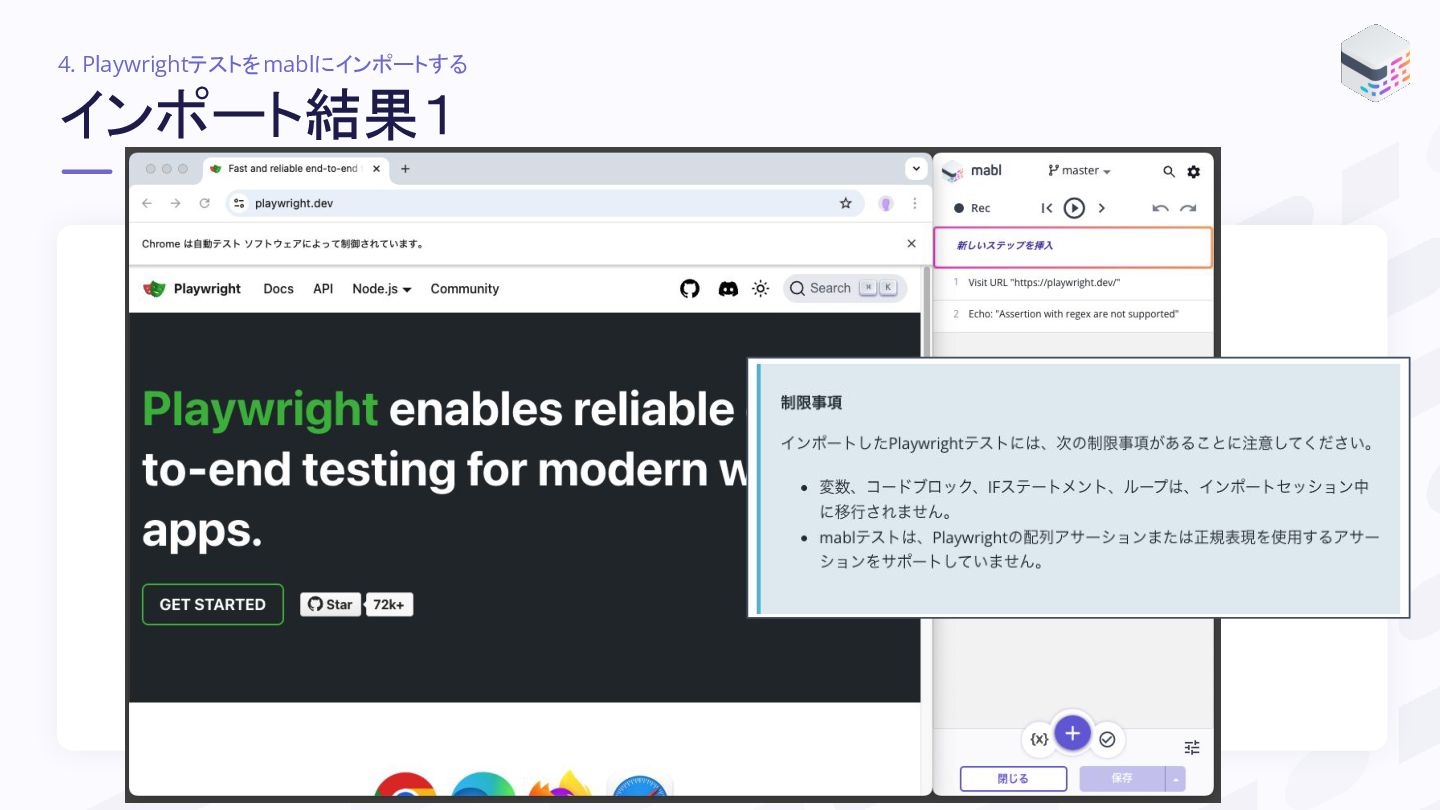Click the GET STARTED button
This screenshot has height=810, width=1440.
click(213, 604)
